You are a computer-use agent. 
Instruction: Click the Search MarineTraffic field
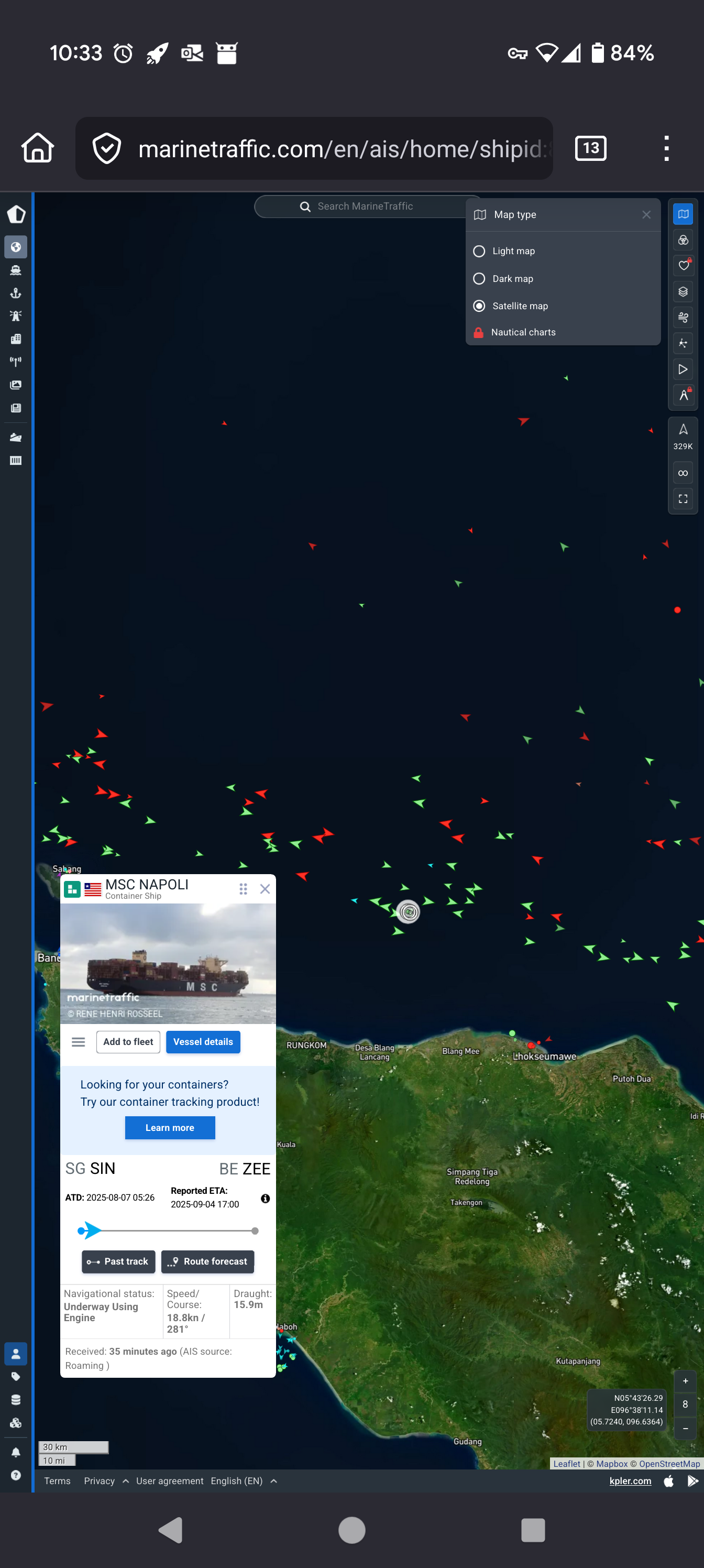[x=365, y=206]
